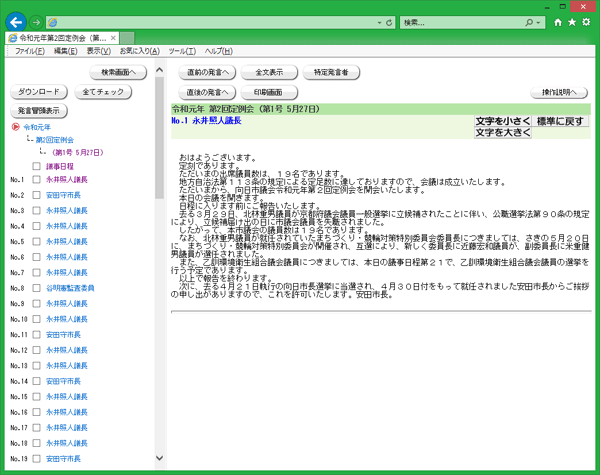Click the browser back arrow button
The image size is (600, 475).
16,23
